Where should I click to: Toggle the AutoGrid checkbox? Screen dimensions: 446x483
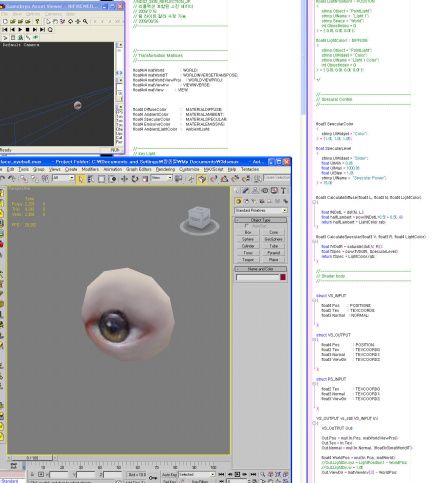pyautogui.click(x=247, y=226)
